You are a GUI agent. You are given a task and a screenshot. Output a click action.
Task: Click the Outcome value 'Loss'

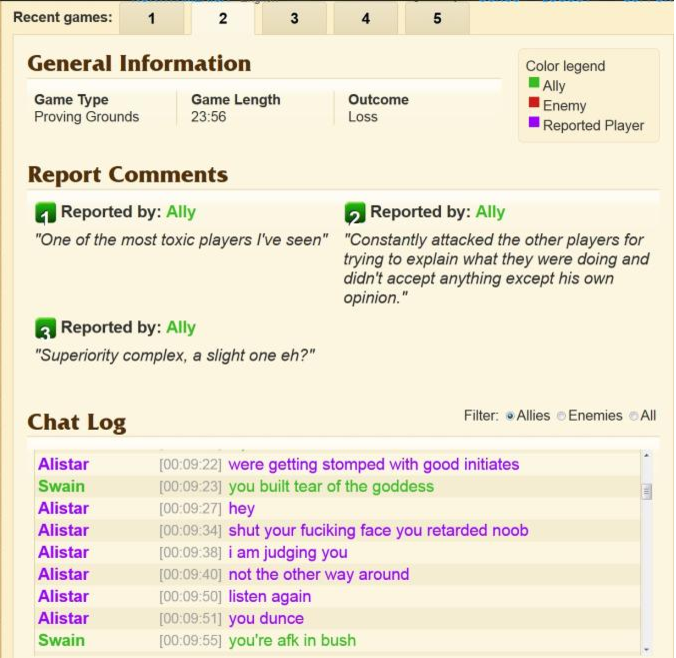coord(363,117)
